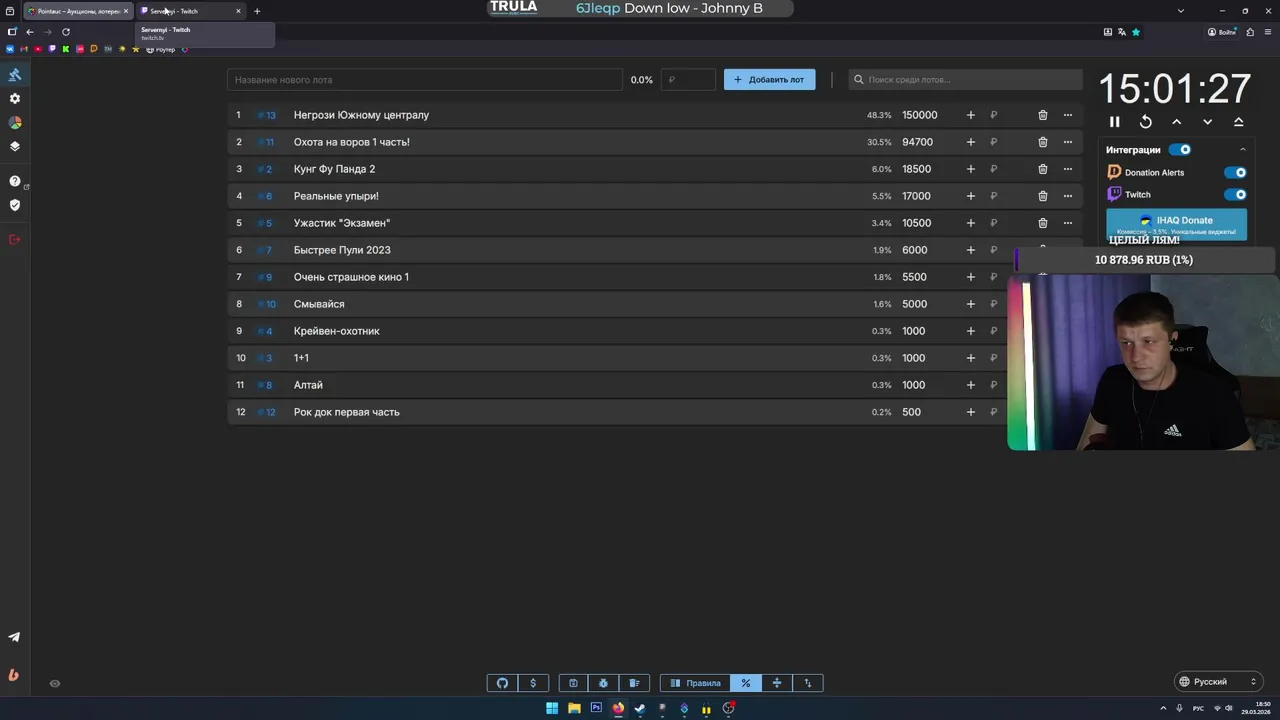This screenshot has height=720, width=1280.
Task: Add amount to Рок док первая часть
Action: 970,412
